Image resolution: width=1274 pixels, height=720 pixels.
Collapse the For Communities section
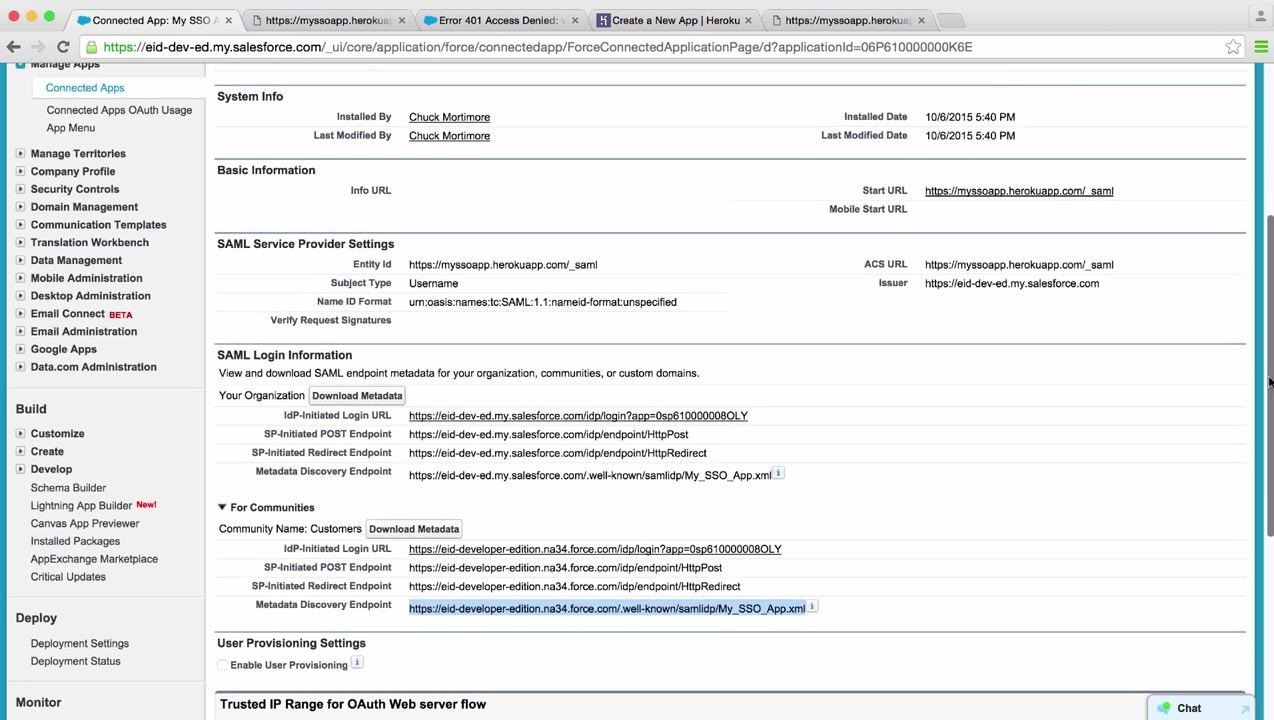coord(222,507)
